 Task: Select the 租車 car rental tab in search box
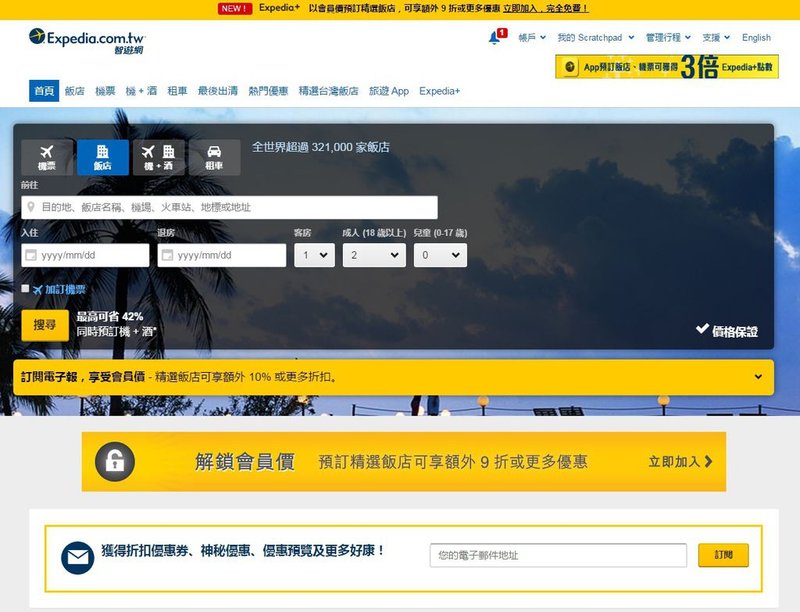click(x=214, y=158)
